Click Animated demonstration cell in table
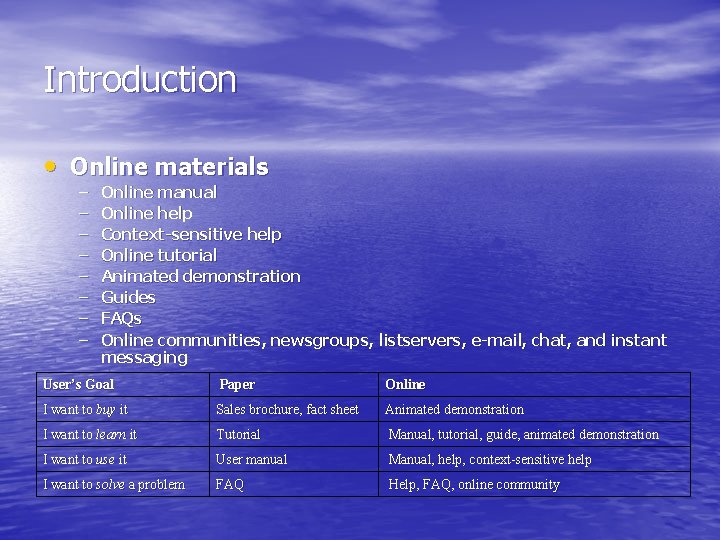Image resolution: width=720 pixels, height=540 pixels. point(534,409)
